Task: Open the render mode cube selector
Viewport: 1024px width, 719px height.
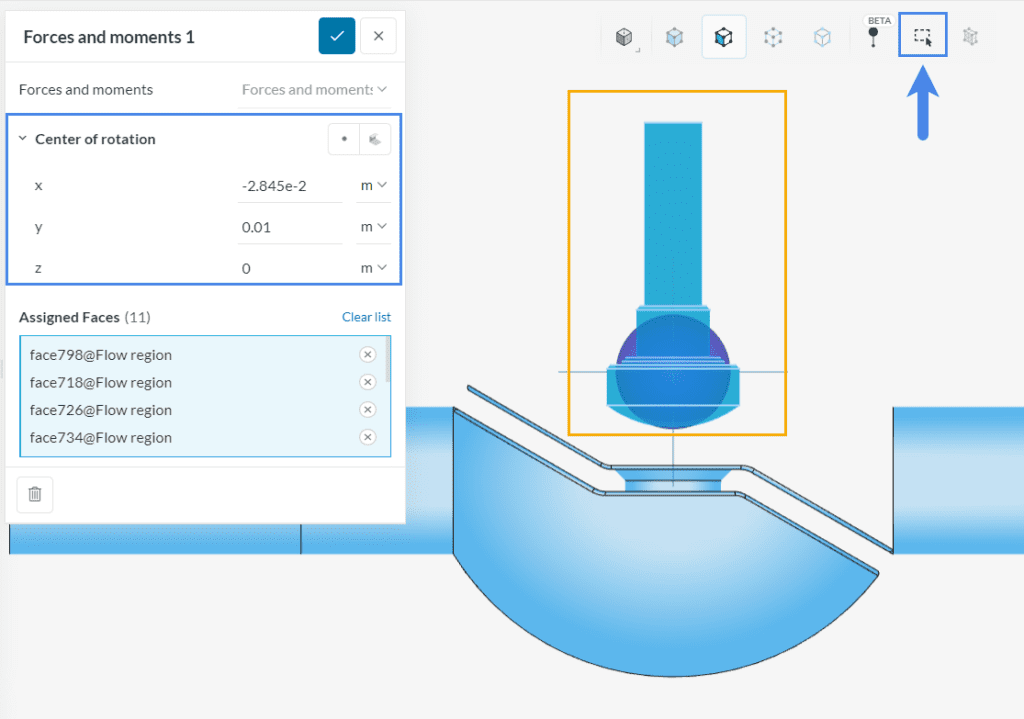Action: [624, 35]
